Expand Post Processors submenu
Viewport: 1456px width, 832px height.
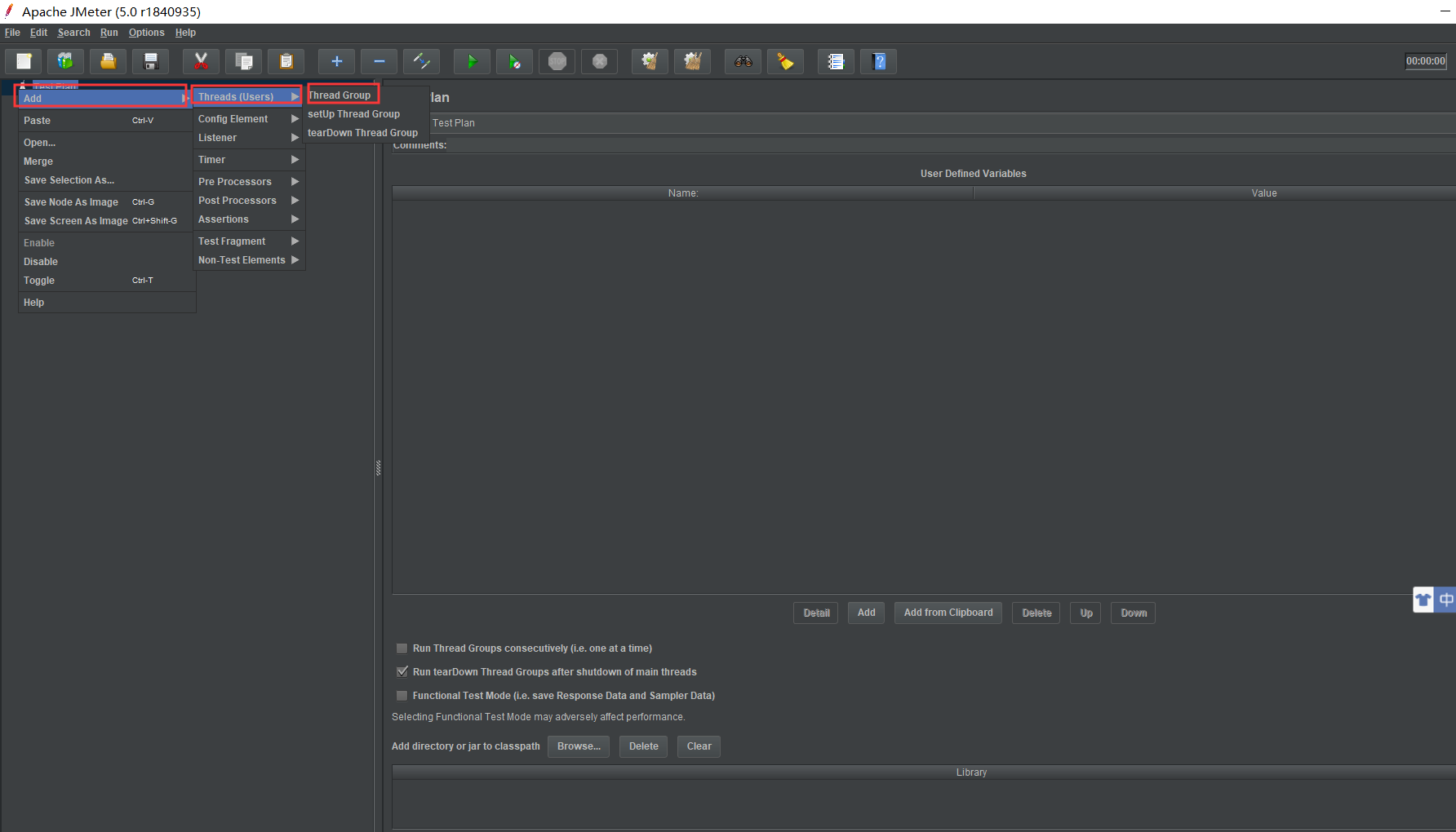(x=248, y=201)
